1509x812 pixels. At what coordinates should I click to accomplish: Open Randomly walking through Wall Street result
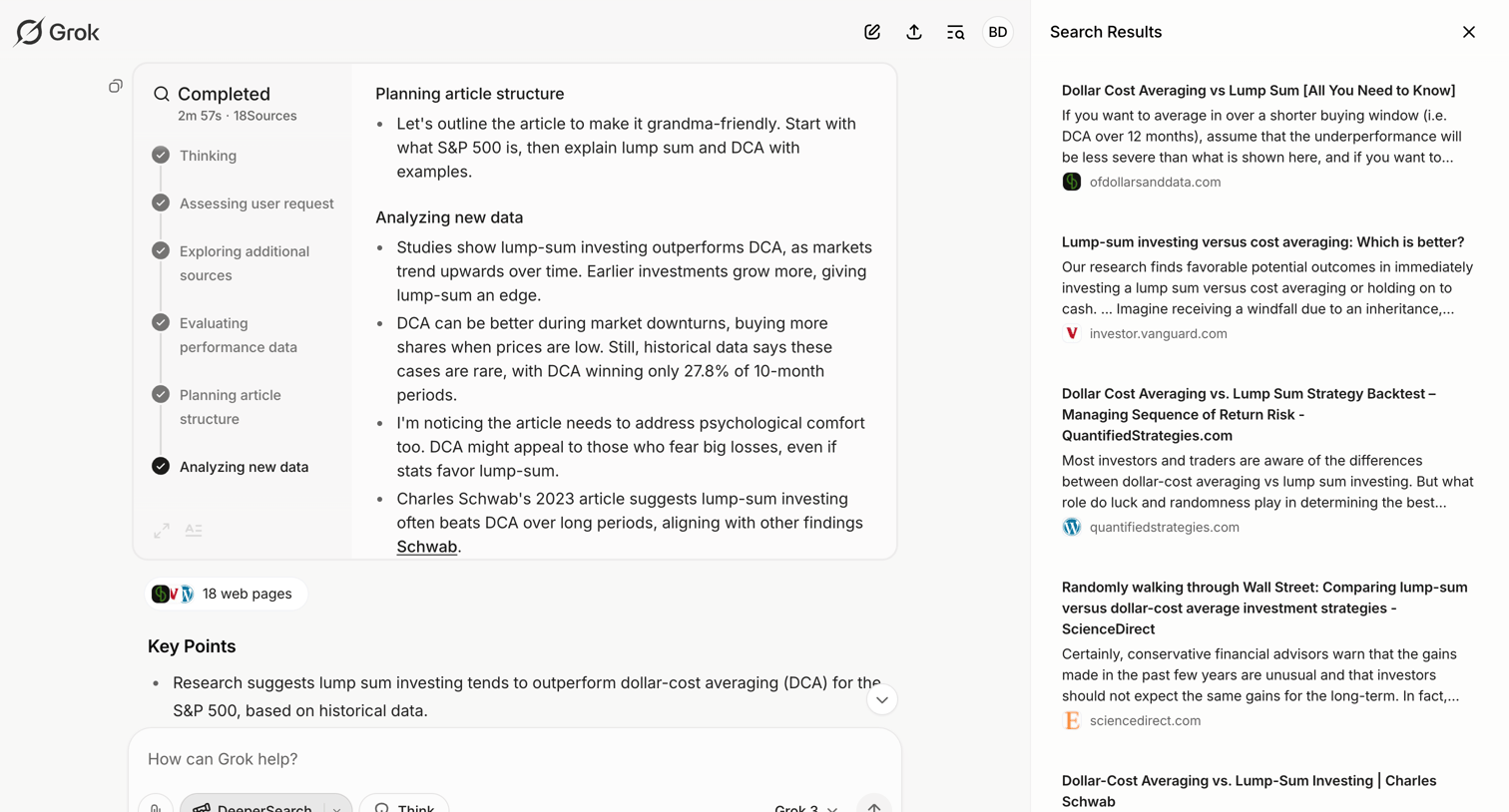pyautogui.click(x=1264, y=608)
